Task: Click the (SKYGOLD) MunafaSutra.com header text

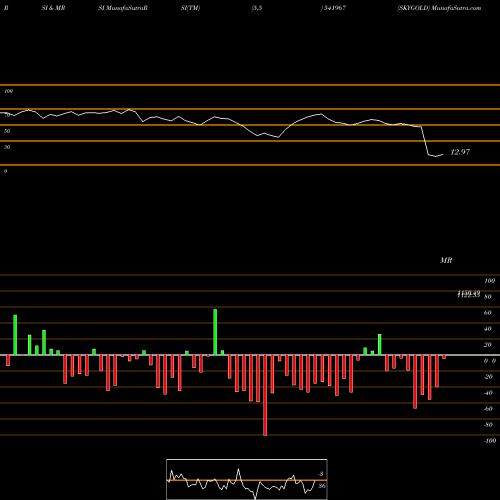Action: pyautogui.click(x=439, y=8)
